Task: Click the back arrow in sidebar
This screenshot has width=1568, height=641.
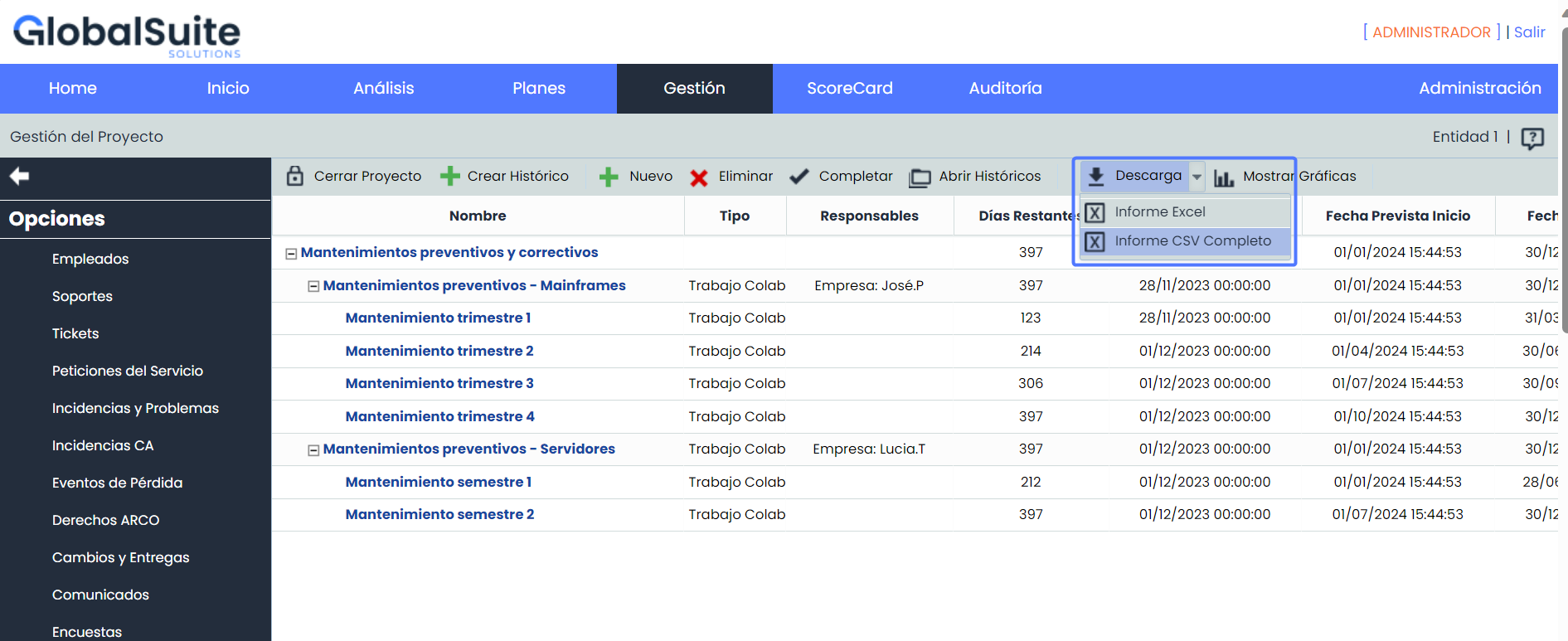Action: [19, 176]
